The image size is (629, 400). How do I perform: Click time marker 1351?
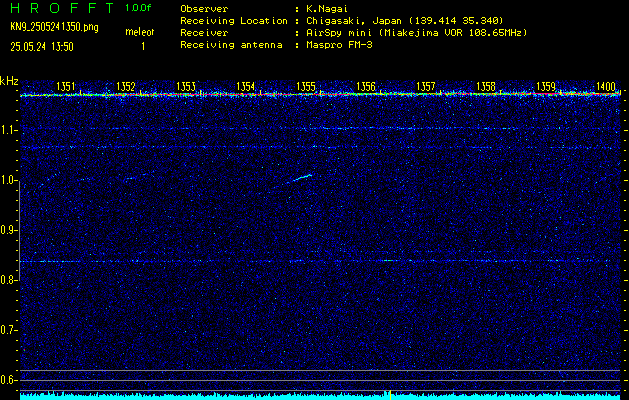coord(65,87)
